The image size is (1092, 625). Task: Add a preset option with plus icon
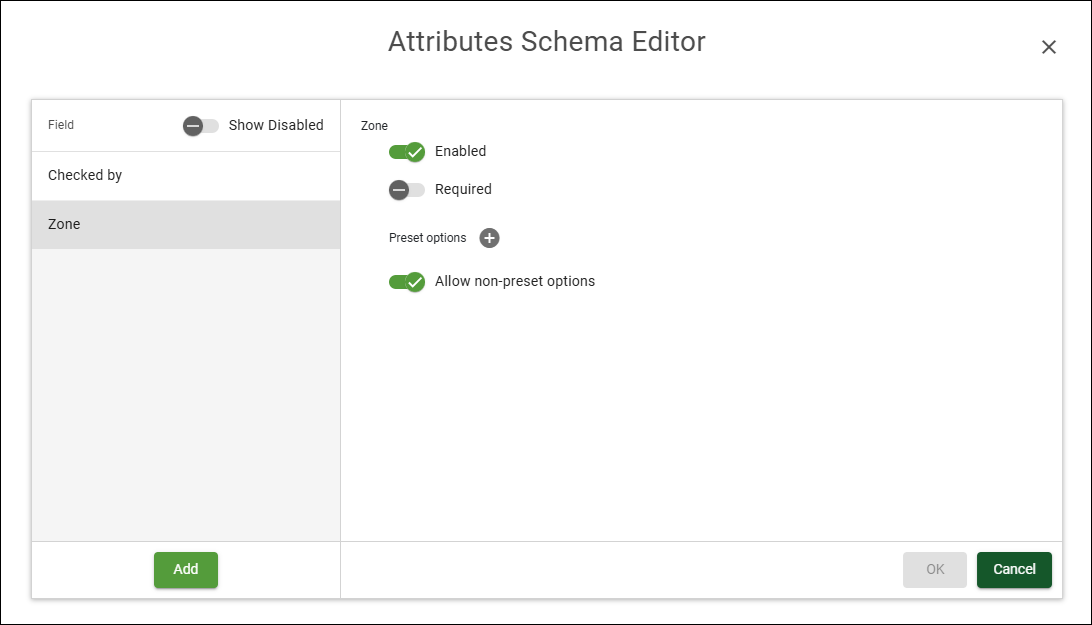(489, 238)
